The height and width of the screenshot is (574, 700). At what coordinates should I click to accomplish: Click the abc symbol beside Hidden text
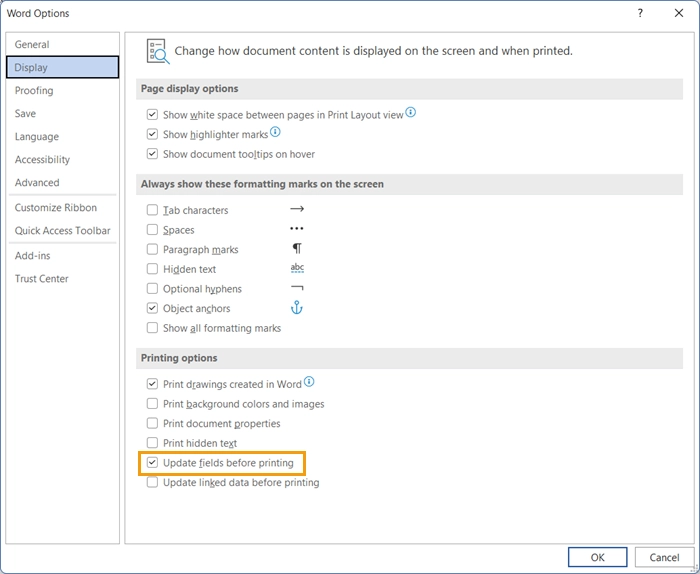click(297, 268)
